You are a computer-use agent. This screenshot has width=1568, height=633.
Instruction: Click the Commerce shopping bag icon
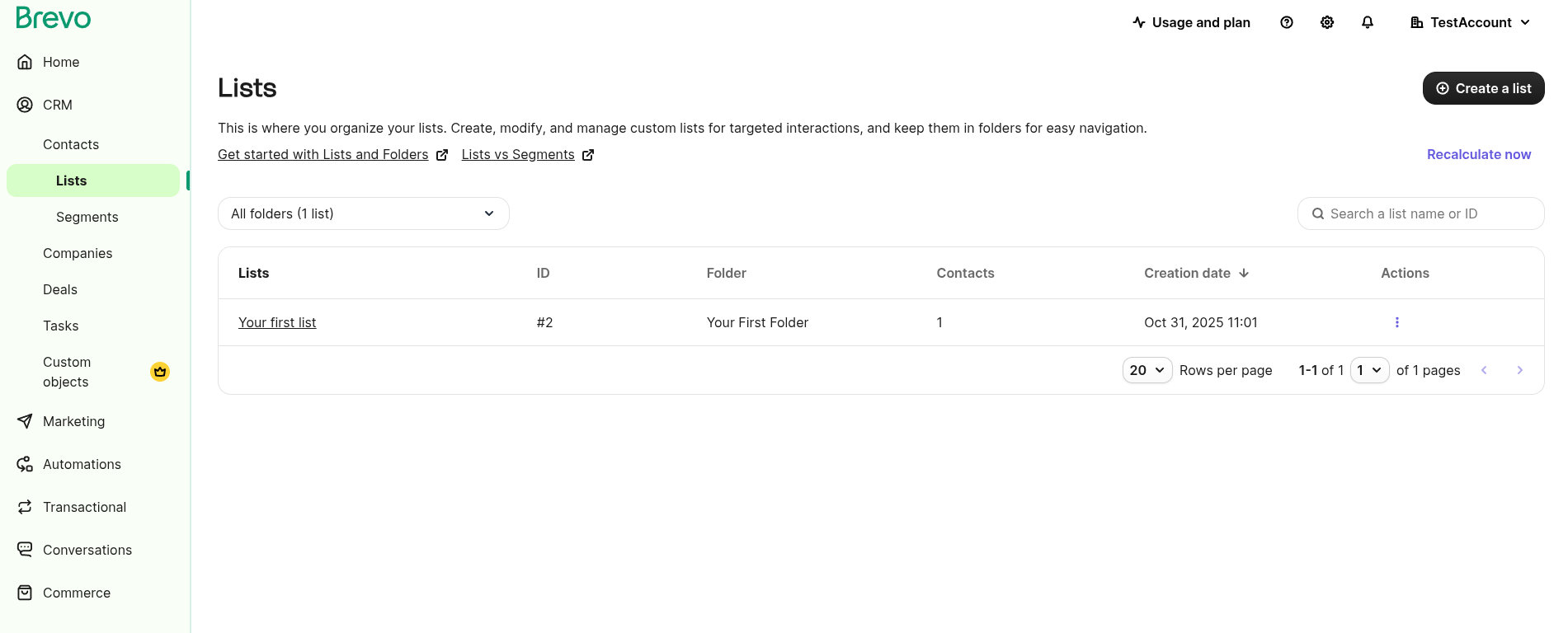pos(25,593)
